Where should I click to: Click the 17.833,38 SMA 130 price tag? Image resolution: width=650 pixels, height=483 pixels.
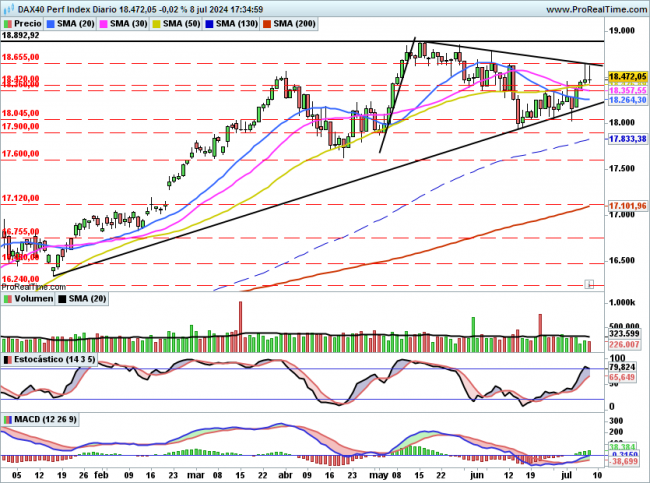[626, 139]
